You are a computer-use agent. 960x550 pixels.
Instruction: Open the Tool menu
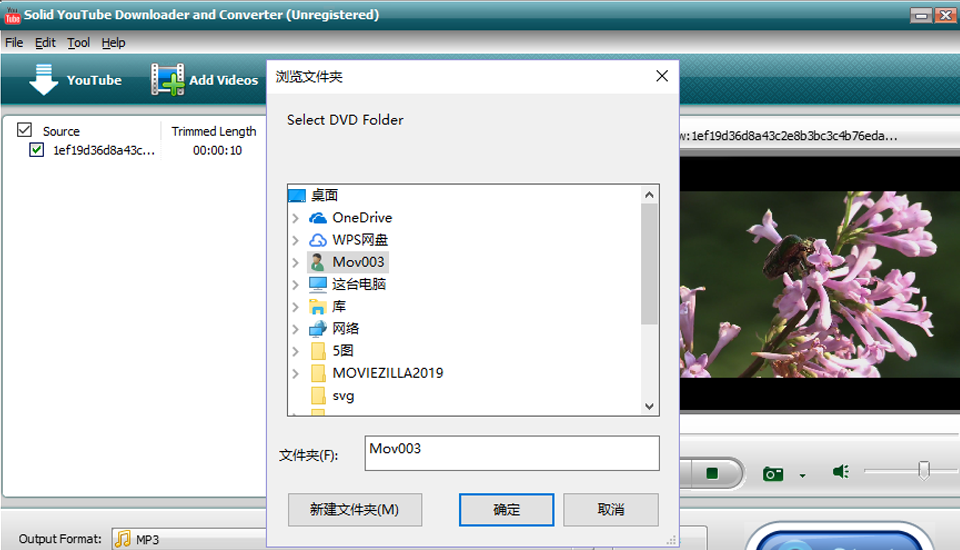tap(79, 43)
